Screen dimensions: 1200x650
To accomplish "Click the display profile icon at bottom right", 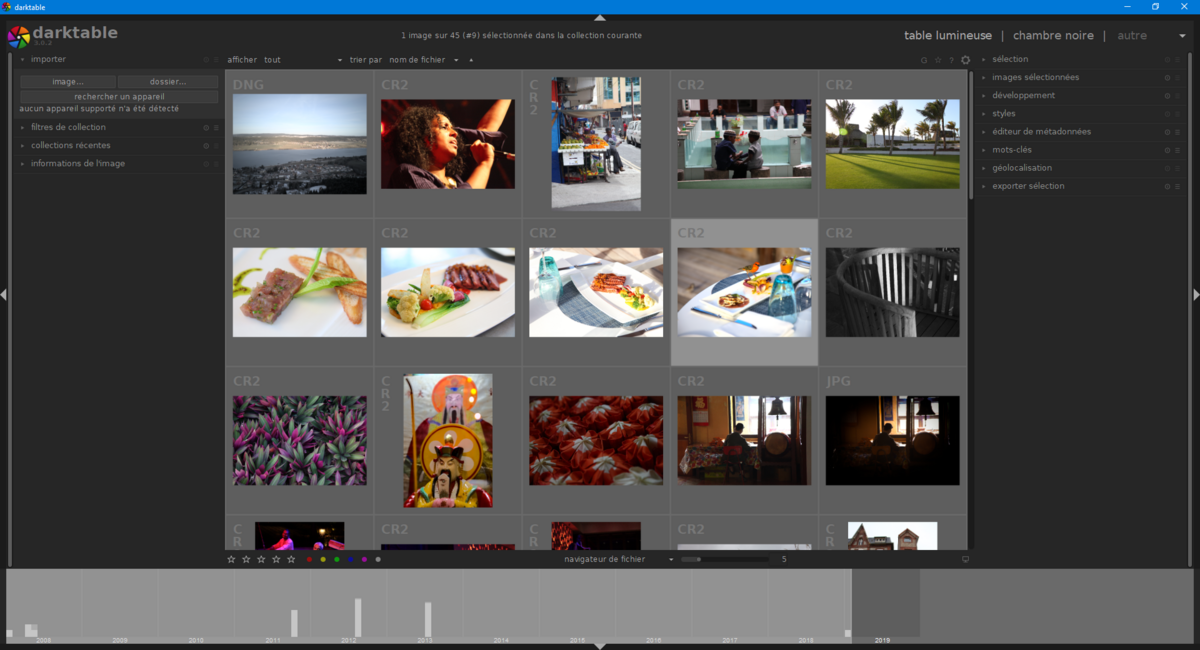I will (x=965, y=560).
